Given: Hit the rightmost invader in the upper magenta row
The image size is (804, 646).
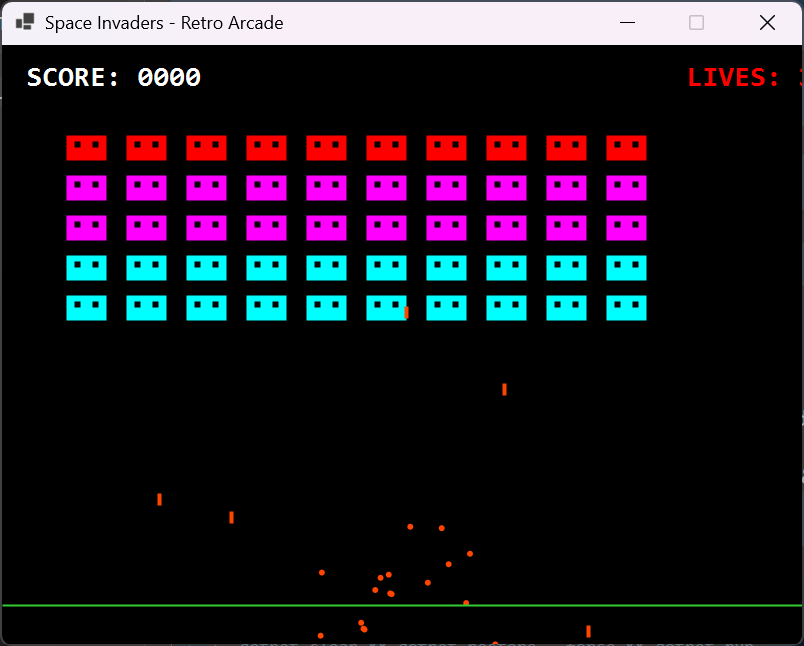Looking at the screenshot, I should click(x=627, y=188).
